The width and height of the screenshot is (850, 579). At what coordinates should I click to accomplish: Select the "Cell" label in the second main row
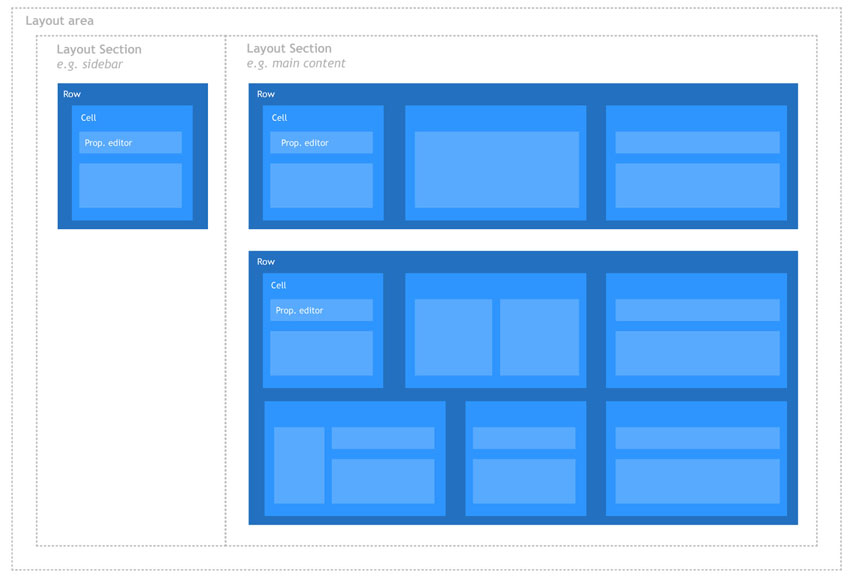pyautogui.click(x=279, y=286)
